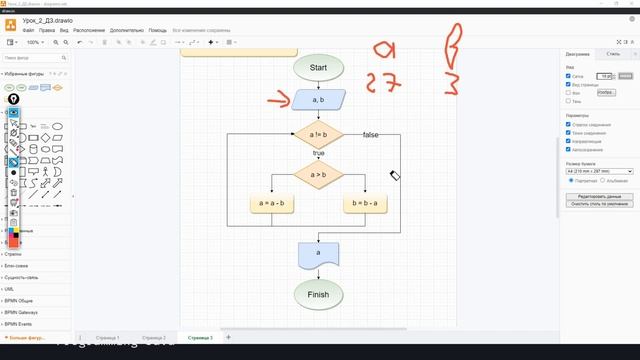640x360 pixels.
Task: Open the Правка menu
Action: pos(47,30)
